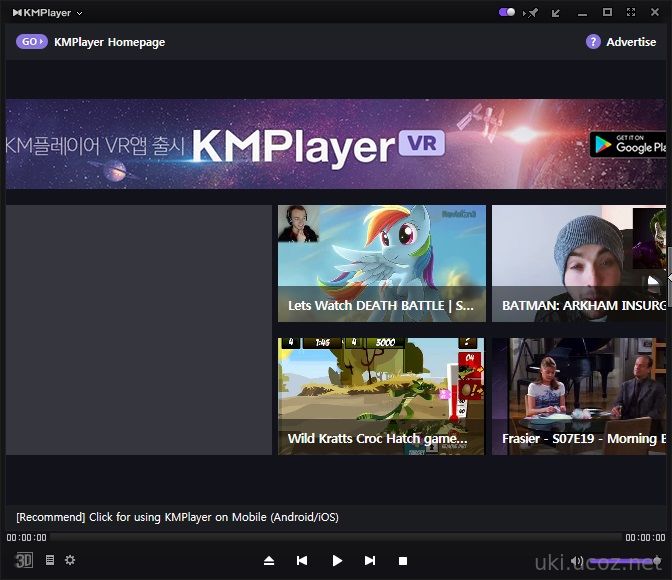Image resolution: width=672 pixels, height=580 pixels.
Task: Open the Advertise link
Action: pos(631,42)
